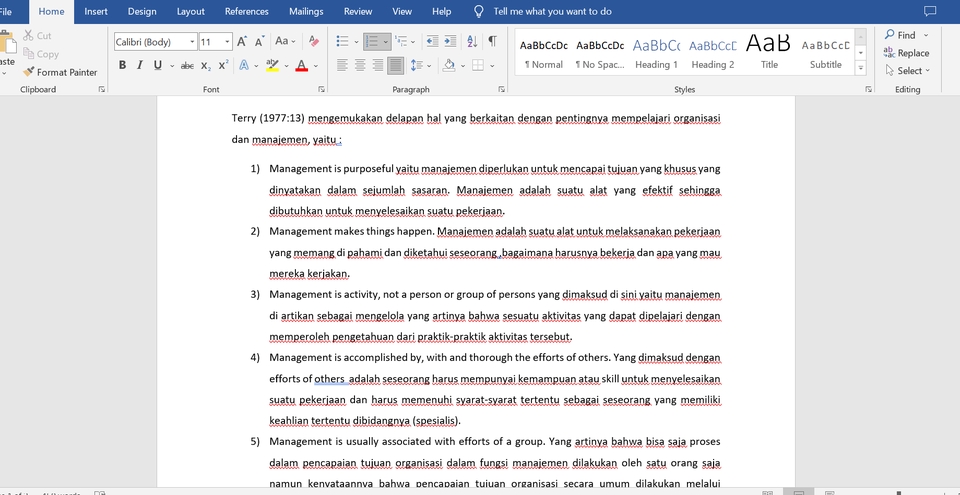Click Tell me what you want to do
Screen dimensions: 960x495
pyautogui.click(x=552, y=11)
